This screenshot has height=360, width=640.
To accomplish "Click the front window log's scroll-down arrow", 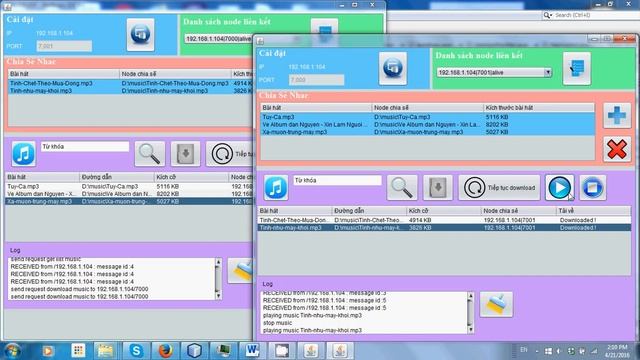I will point(470,329).
